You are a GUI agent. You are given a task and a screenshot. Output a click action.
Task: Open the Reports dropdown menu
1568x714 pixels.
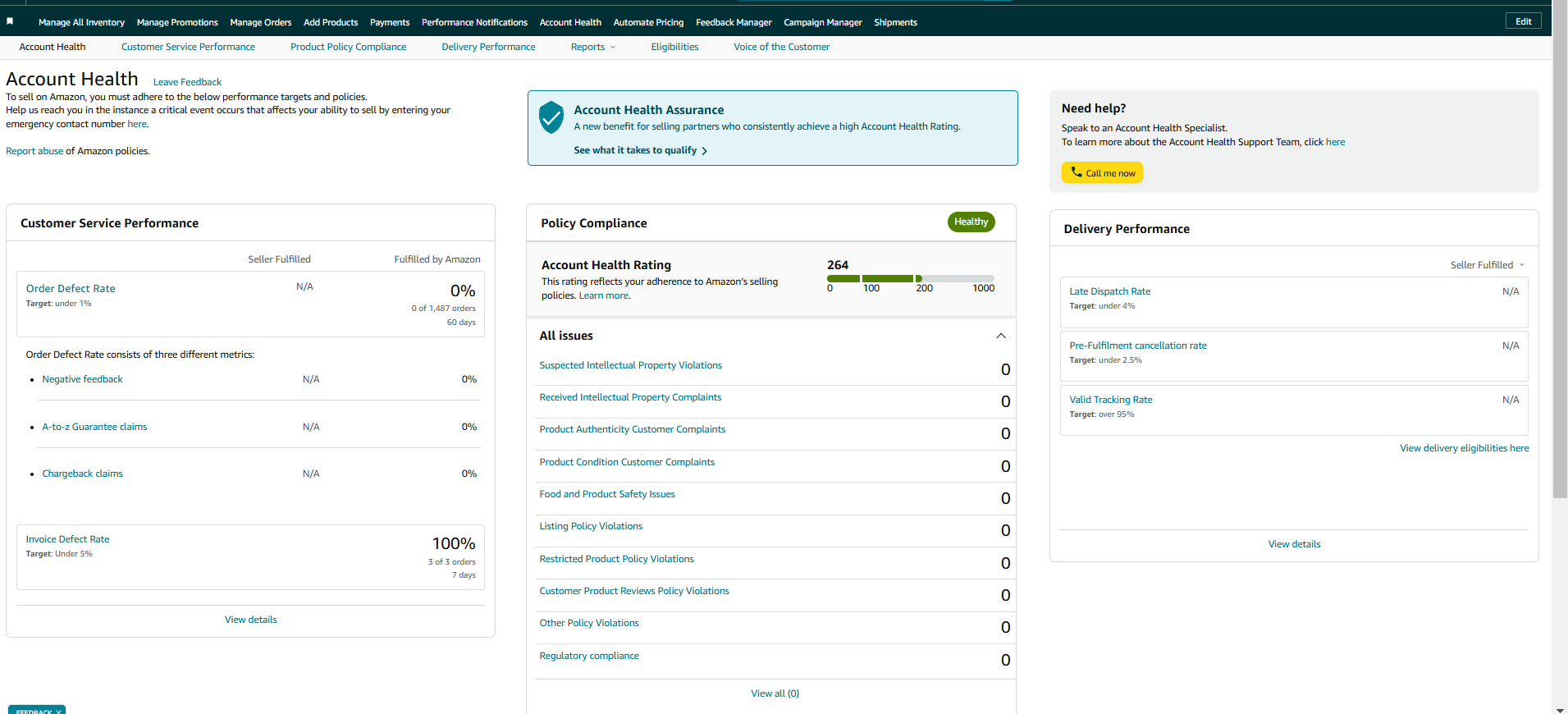click(593, 47)
